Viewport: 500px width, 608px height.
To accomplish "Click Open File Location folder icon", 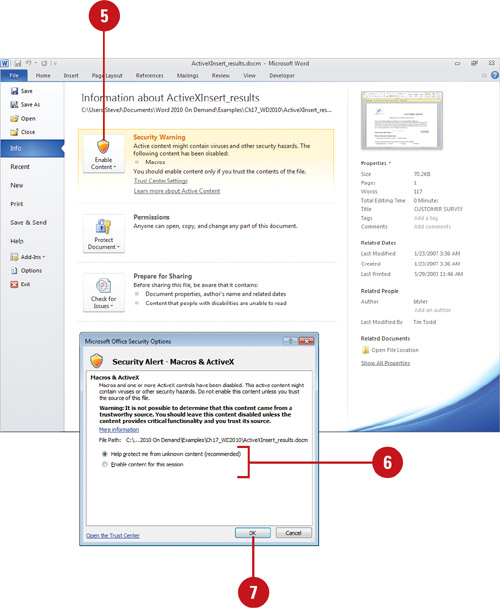I will [x=365, y=350].
